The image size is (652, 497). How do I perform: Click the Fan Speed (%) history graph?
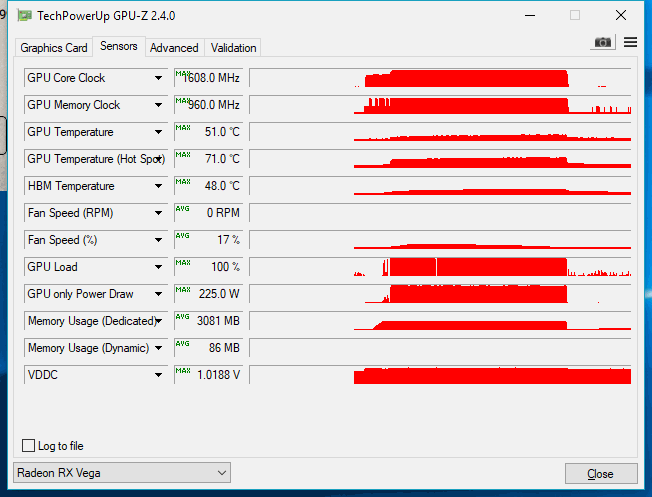point(440,240)
